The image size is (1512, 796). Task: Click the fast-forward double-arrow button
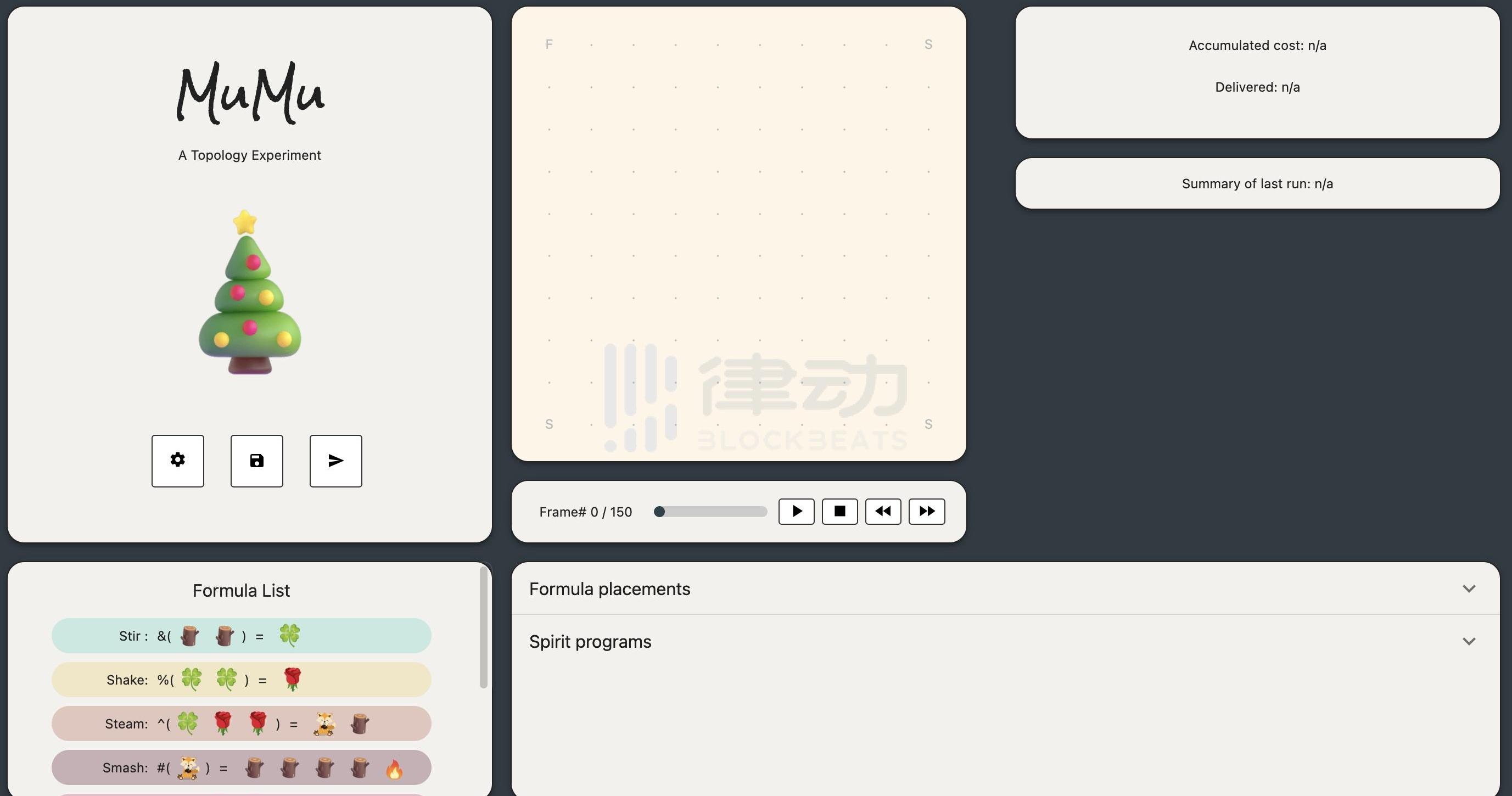926,511
